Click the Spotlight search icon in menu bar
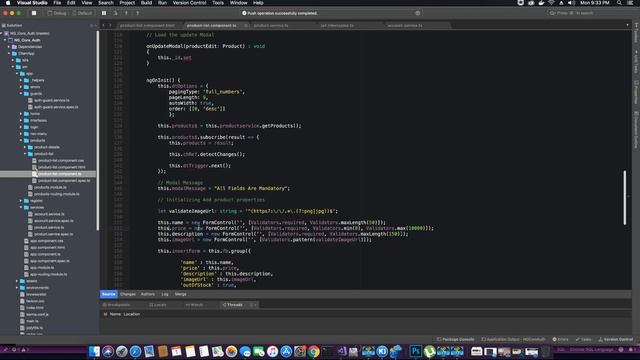This screenshot has height=360, width=640. (x=619, y=3)
